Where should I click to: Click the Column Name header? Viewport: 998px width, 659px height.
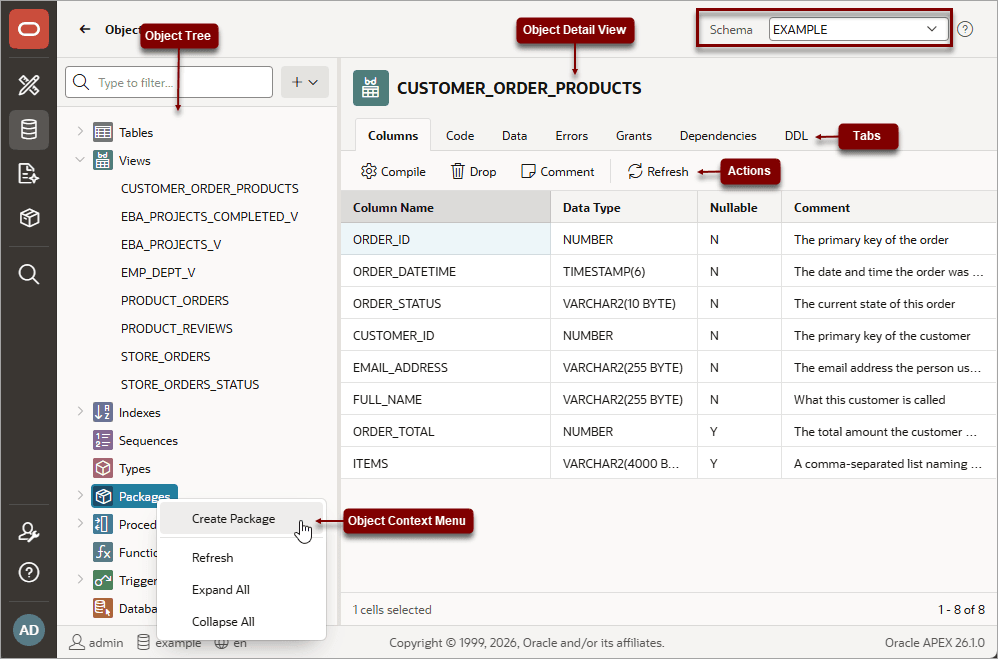click(x=446, y=208)
